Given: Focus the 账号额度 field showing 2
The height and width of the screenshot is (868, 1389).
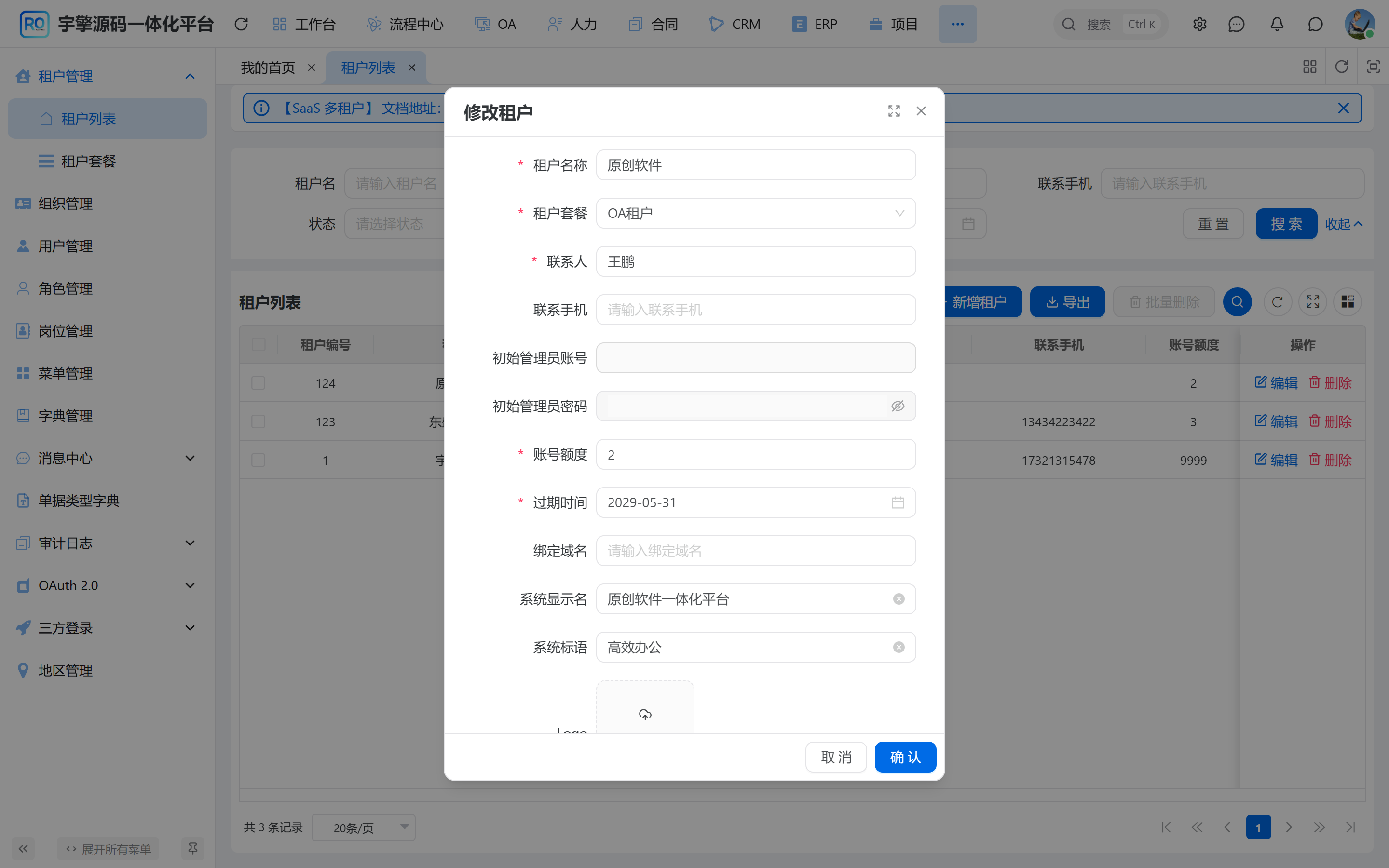Looking at the screenshot, I should (x=755, y=454).
